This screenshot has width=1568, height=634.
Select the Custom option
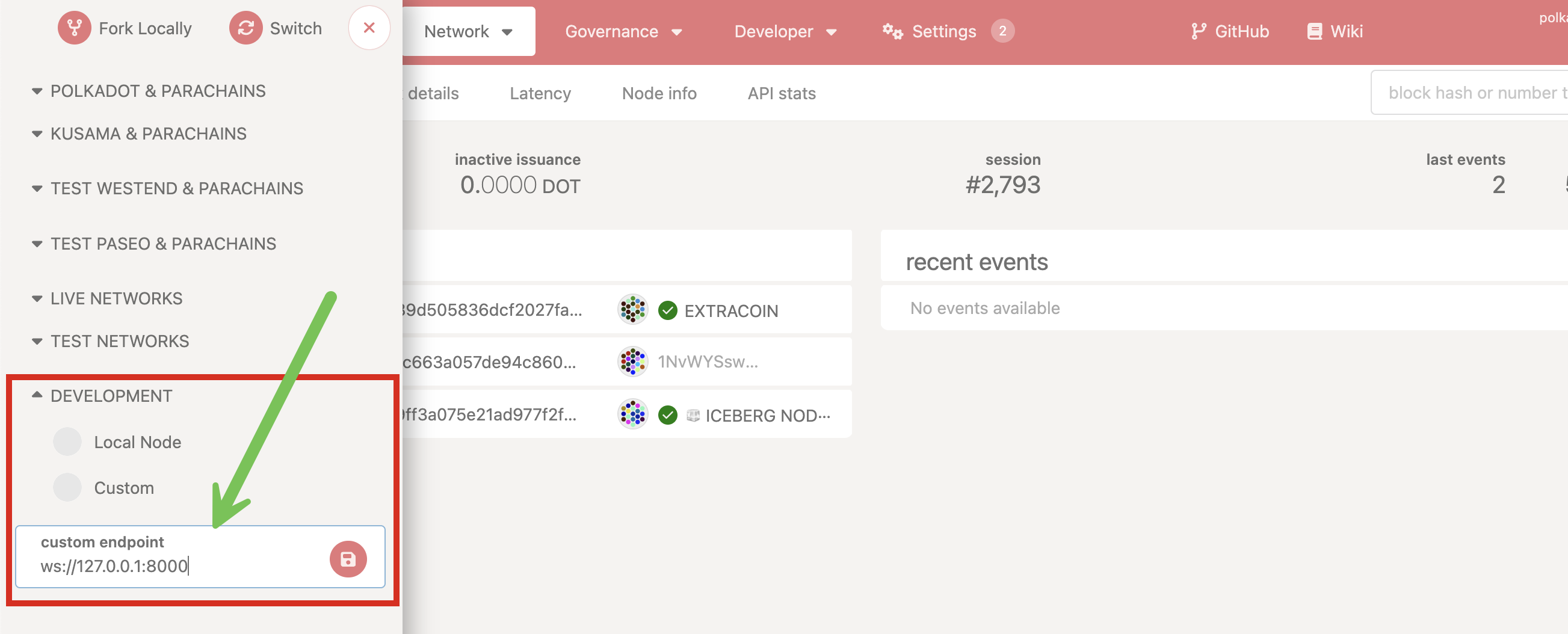67,487
